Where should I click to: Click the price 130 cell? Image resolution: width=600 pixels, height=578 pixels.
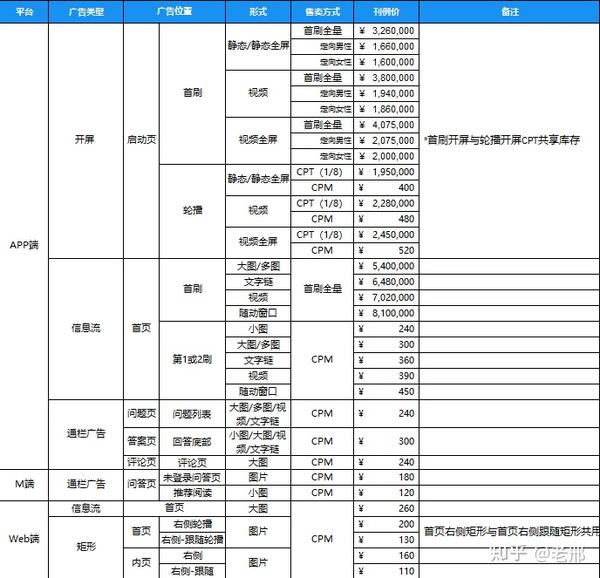[386, 540]
